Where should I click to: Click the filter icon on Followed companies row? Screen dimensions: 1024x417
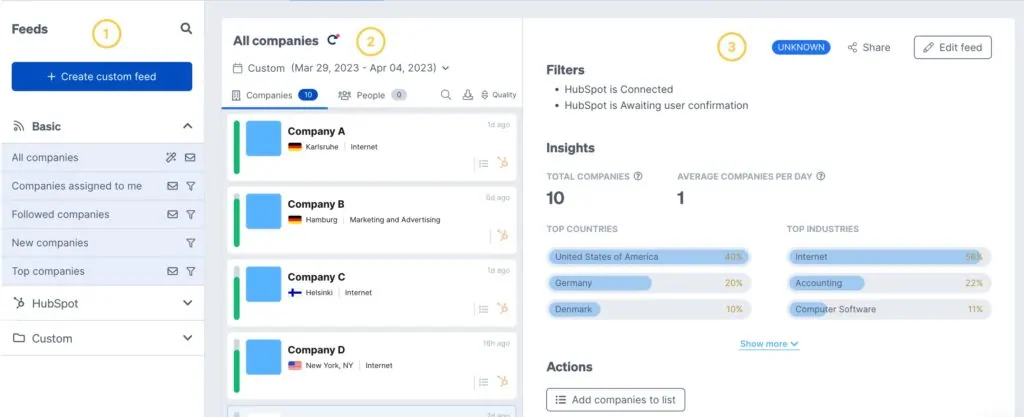191,214
